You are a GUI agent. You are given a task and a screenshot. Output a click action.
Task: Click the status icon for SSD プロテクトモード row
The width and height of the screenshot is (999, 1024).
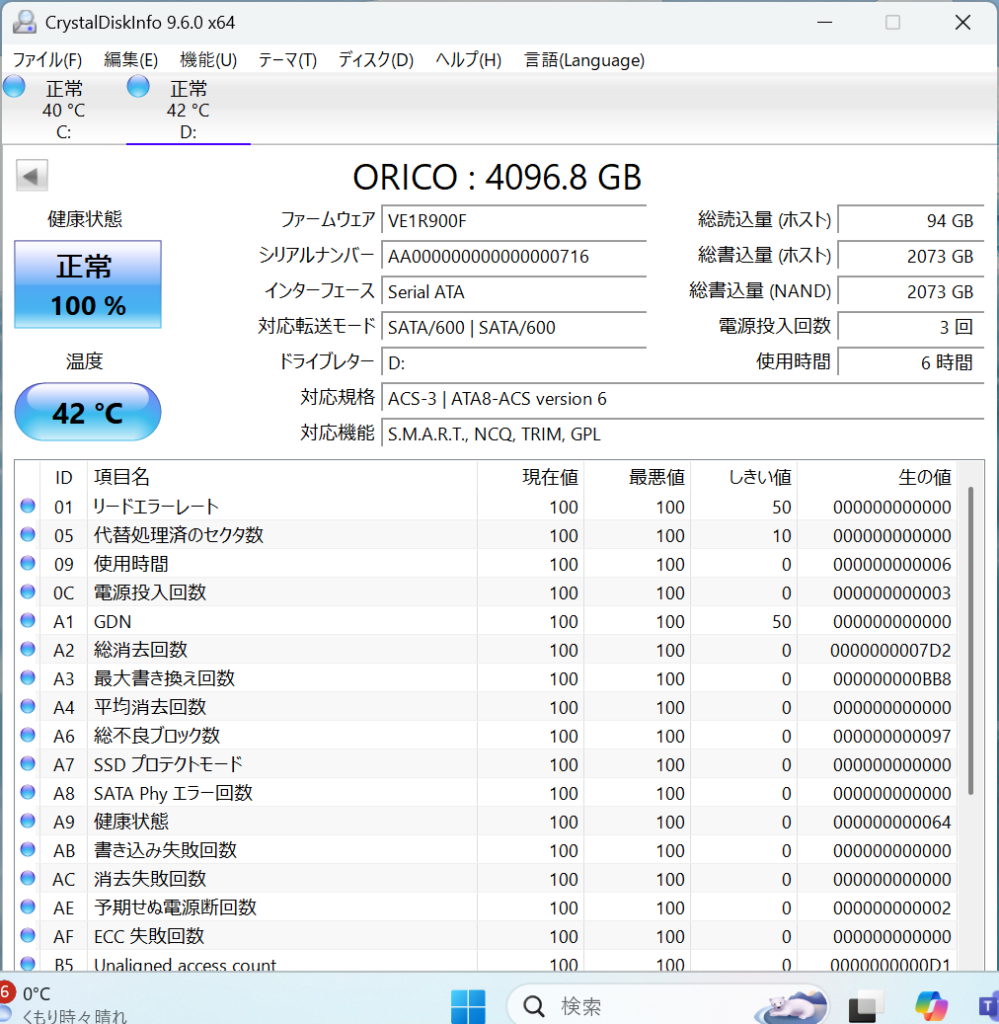(x=27, y=763)
